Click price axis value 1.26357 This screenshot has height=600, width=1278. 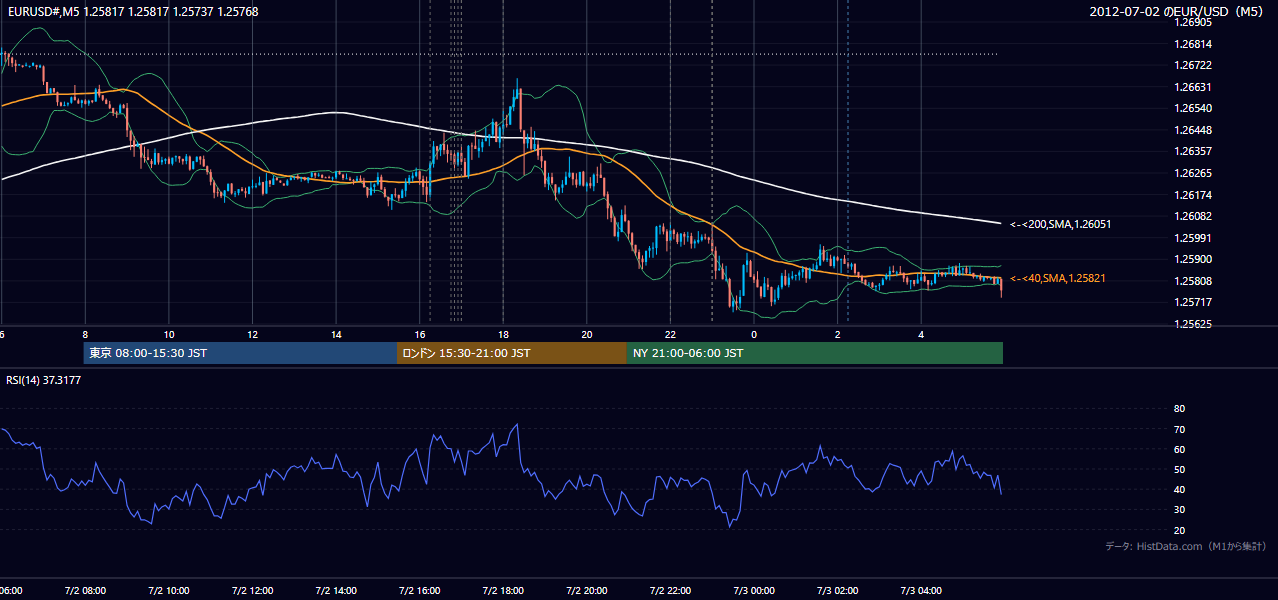1195,151
